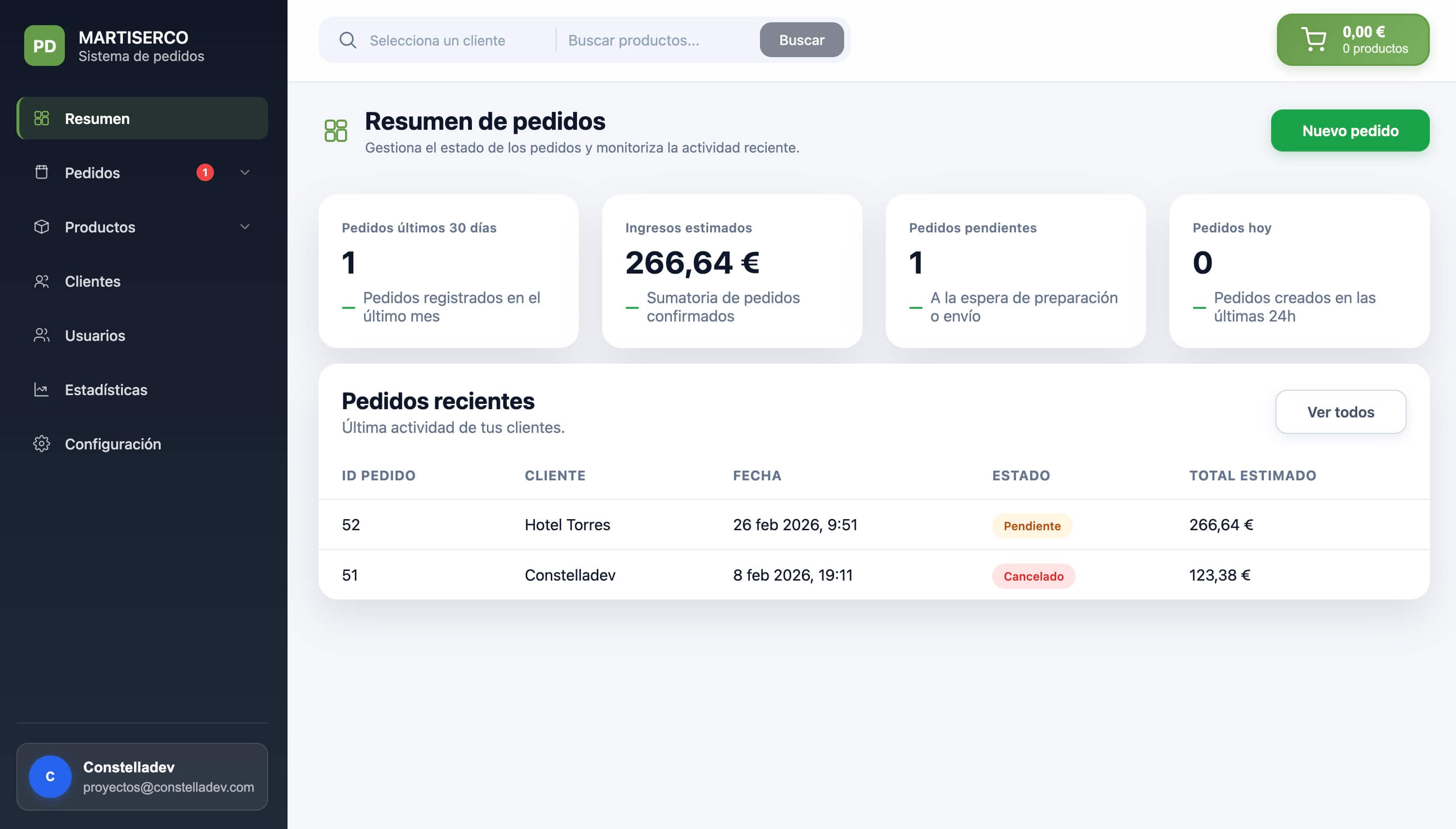Image resolution: width=1456 pixels, height=829 pixels.
Task: Open Configuración from the sidebar menu
Action: point(113,444)
